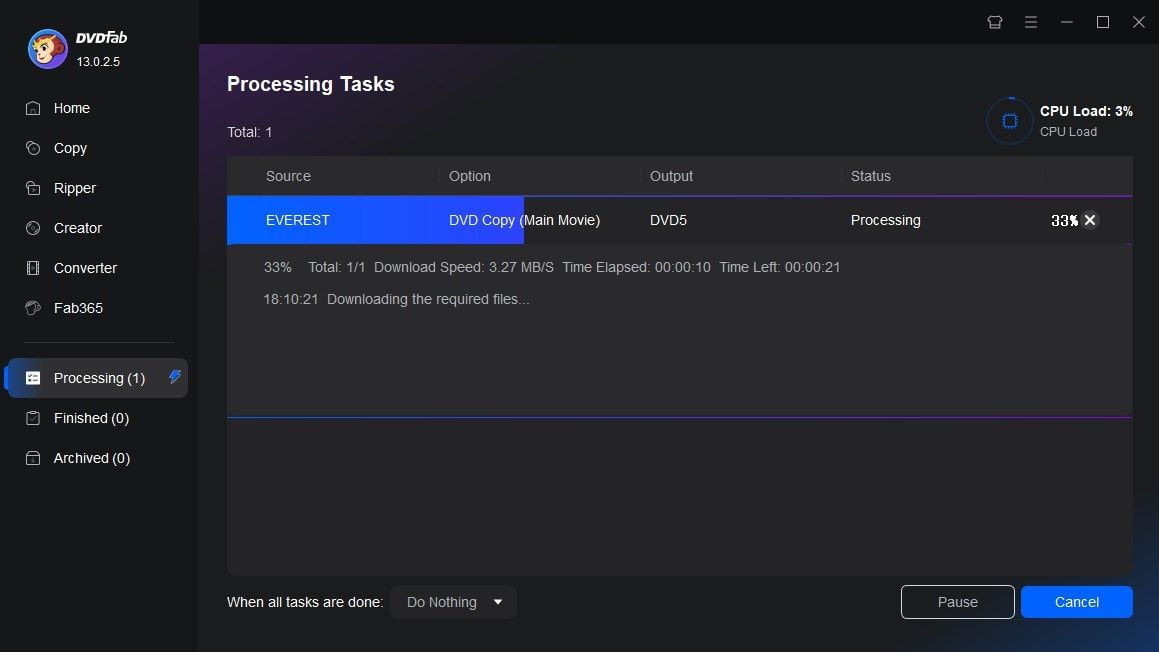Click the Time Elapsed 00:00:10 text

(x=636, y=267)
